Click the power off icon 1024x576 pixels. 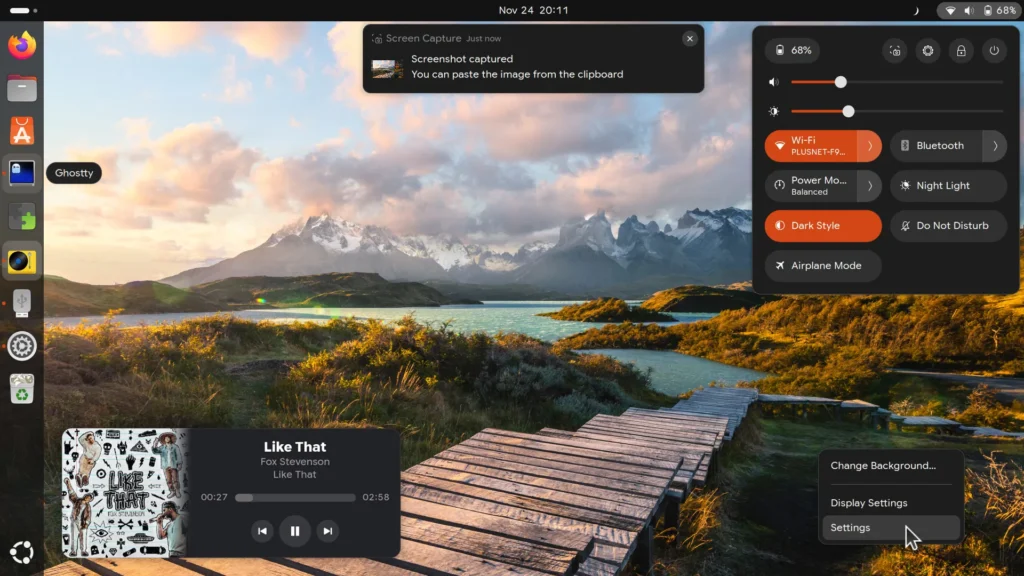993,50
